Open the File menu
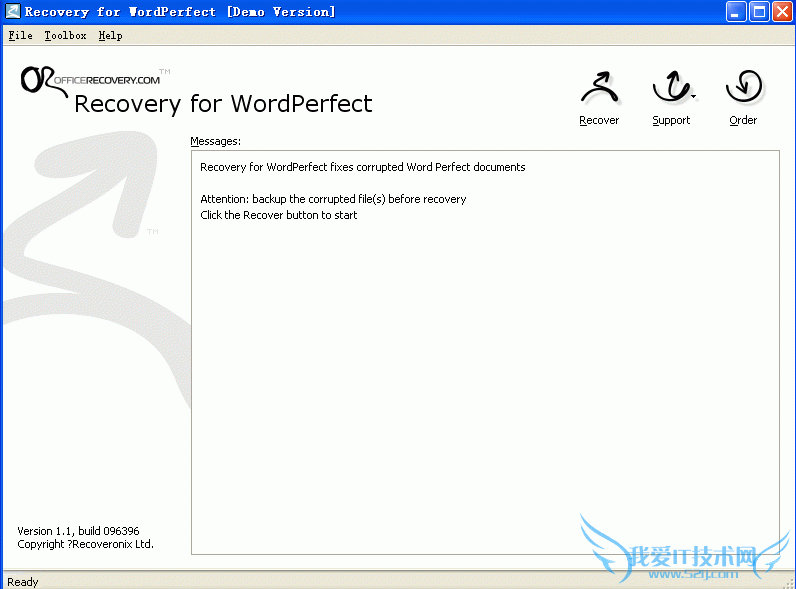 point(20,35)
